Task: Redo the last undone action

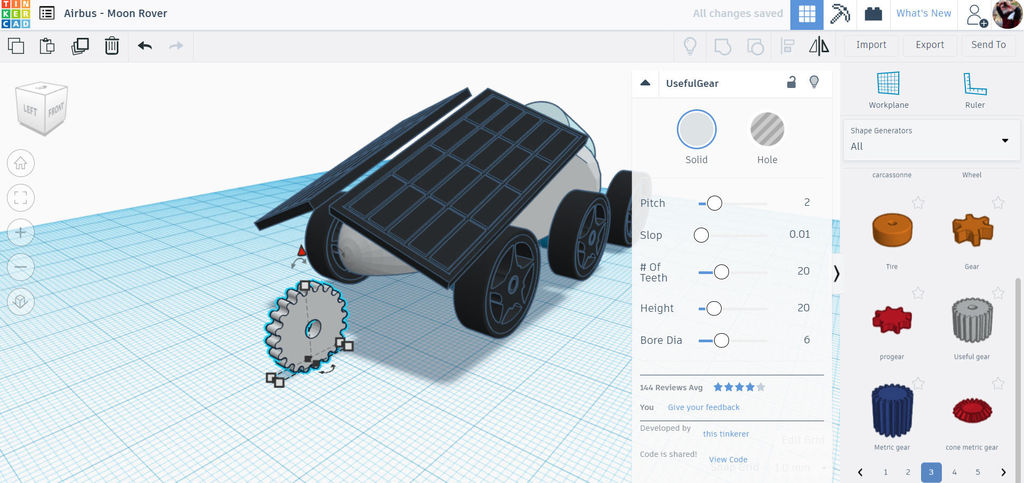Action: [176, 46]
